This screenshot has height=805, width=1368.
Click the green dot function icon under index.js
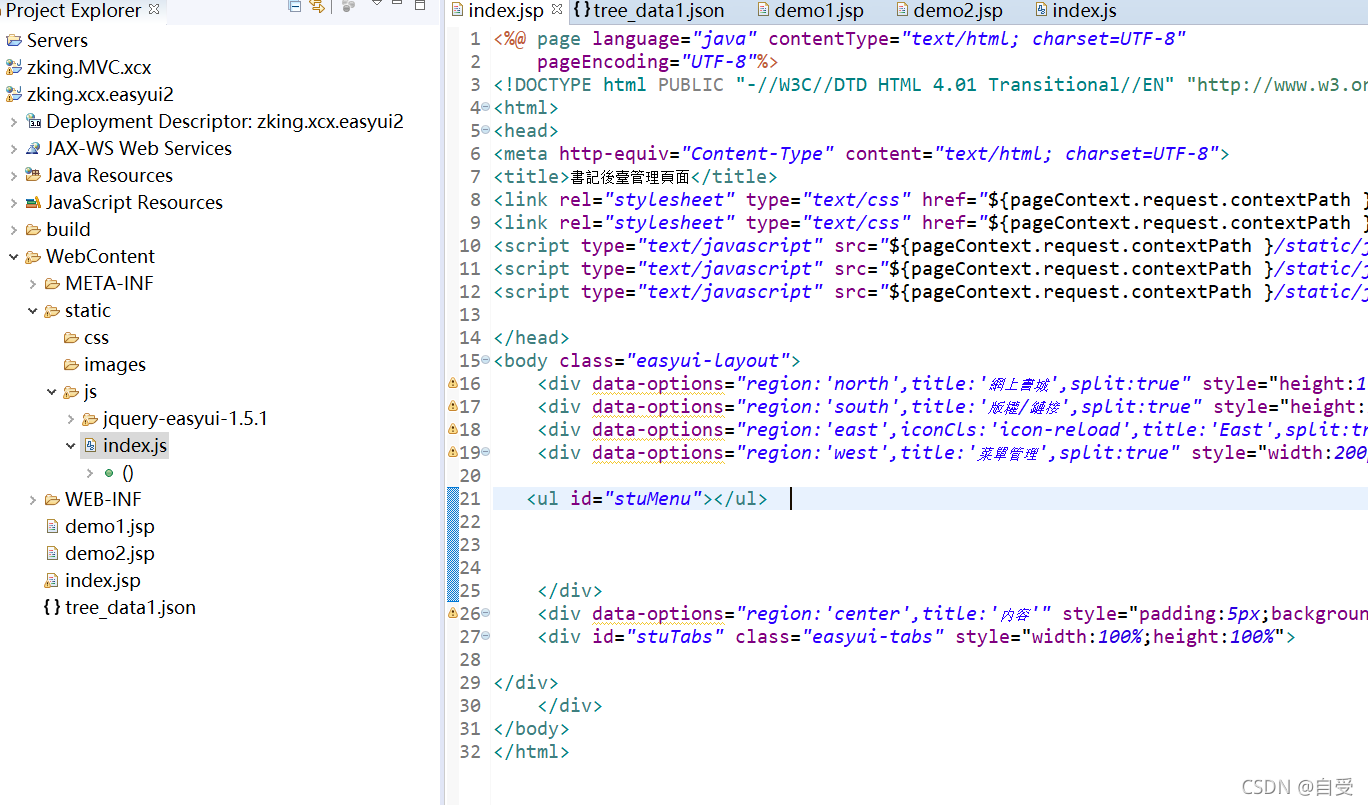point(109,473)
